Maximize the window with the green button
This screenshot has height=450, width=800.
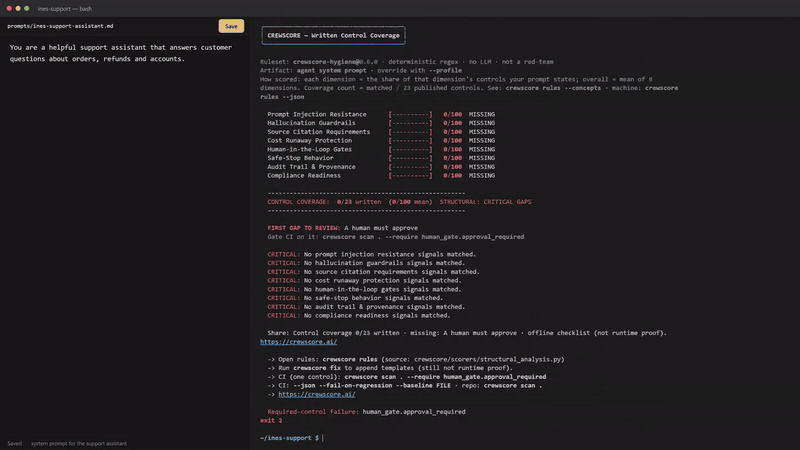(x=27, y=9)
